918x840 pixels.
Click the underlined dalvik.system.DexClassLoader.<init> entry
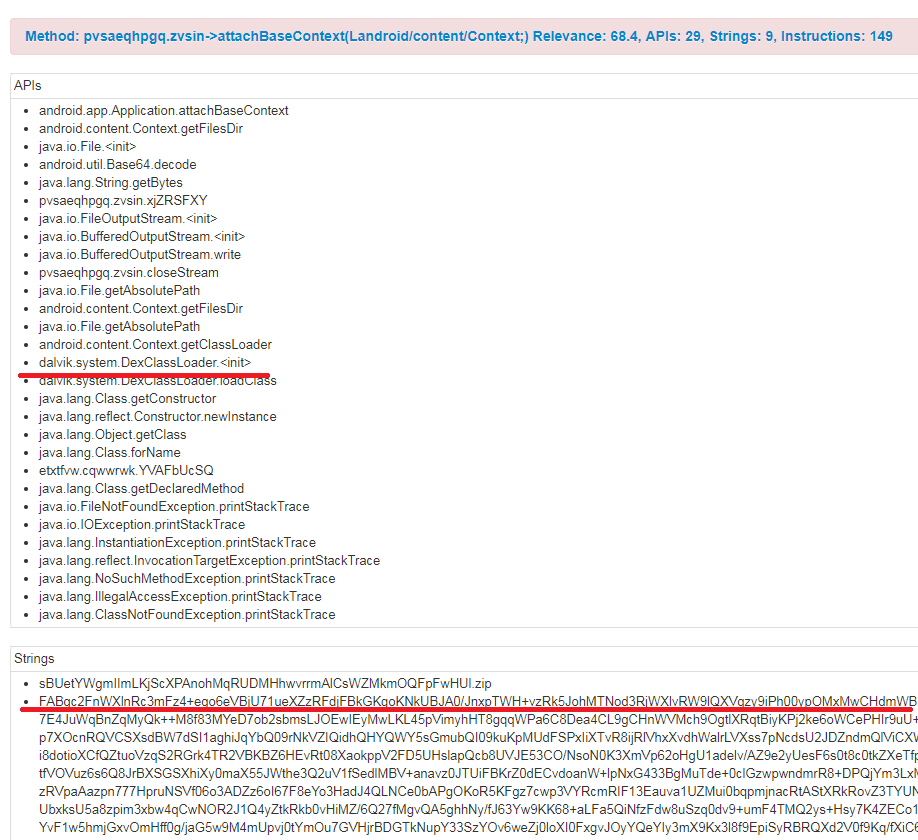145,362
